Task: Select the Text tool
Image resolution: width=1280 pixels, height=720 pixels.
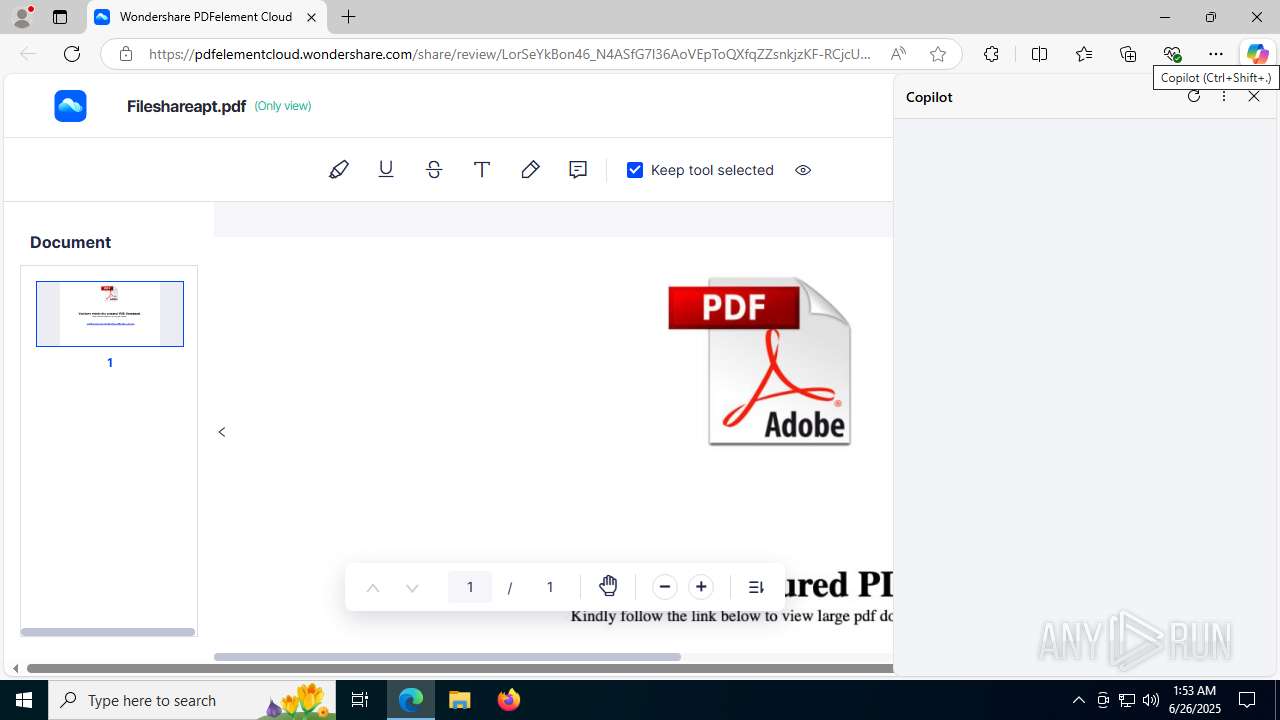Action: pyautogui.click(x=482, y=170)
